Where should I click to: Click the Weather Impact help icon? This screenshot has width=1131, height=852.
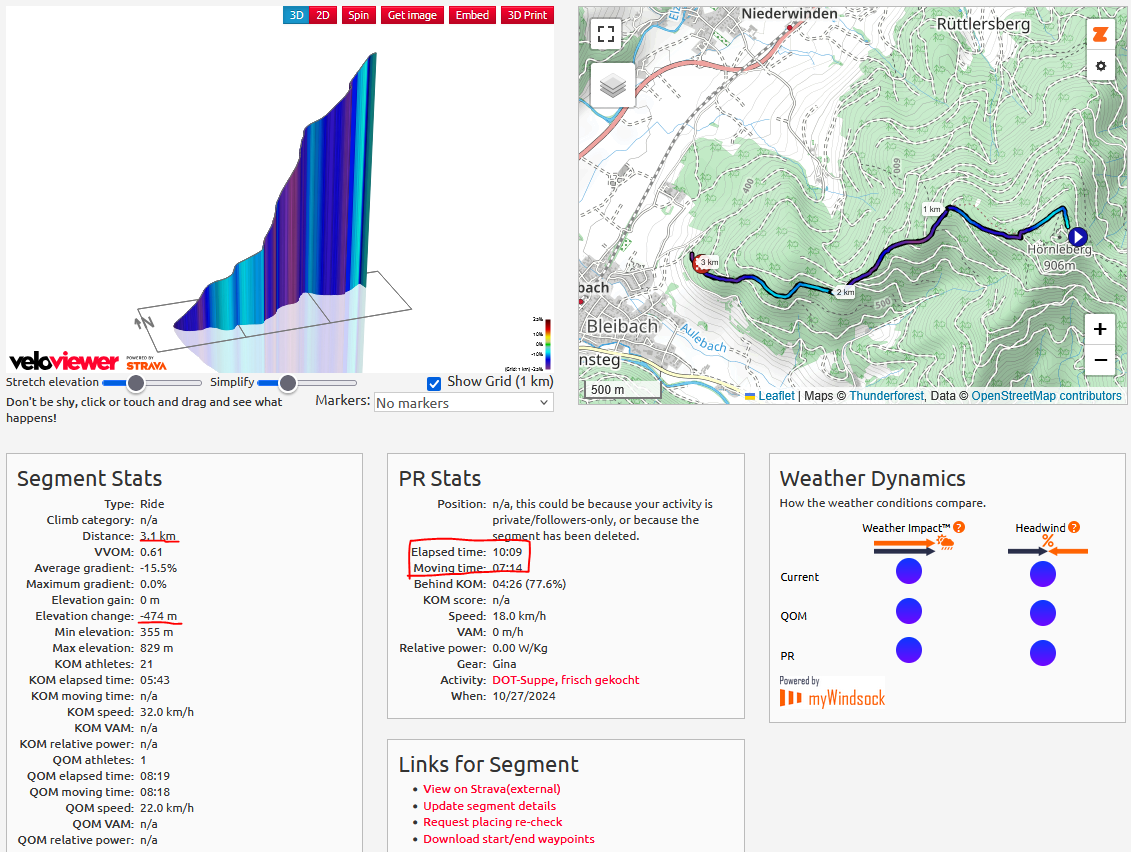(x=959, y=527)
